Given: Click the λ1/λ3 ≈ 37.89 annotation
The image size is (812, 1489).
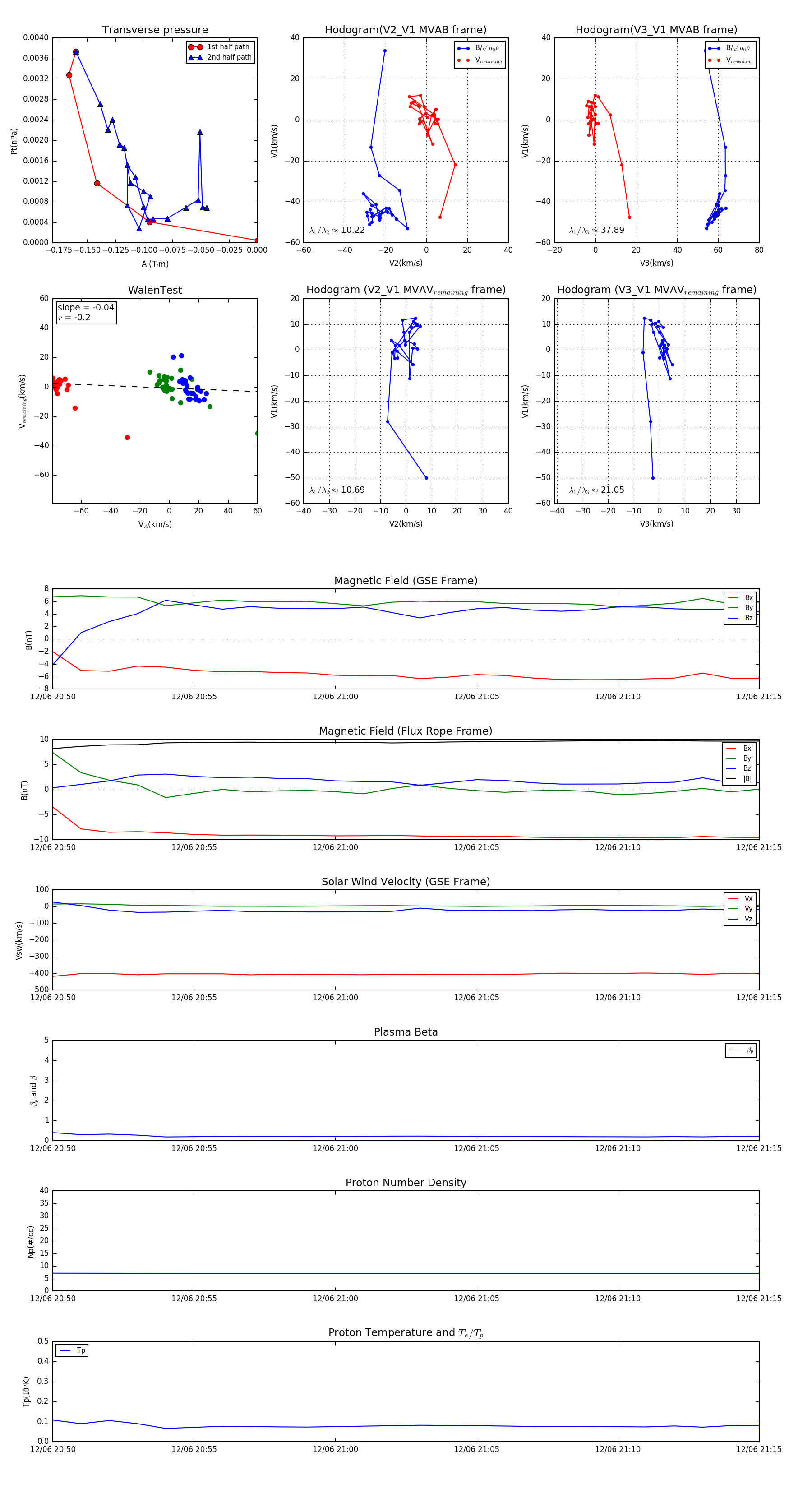Looking at the screenshot, I should click(x=596, y=230).
